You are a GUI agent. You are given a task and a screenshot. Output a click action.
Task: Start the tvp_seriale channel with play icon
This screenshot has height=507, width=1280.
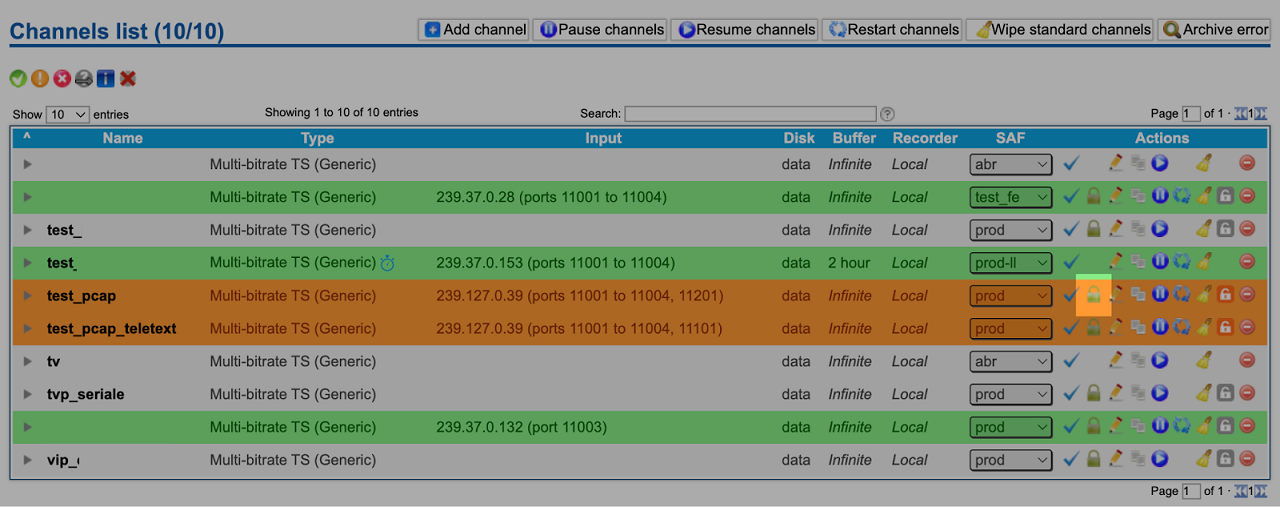click(x=1160, y=394)
